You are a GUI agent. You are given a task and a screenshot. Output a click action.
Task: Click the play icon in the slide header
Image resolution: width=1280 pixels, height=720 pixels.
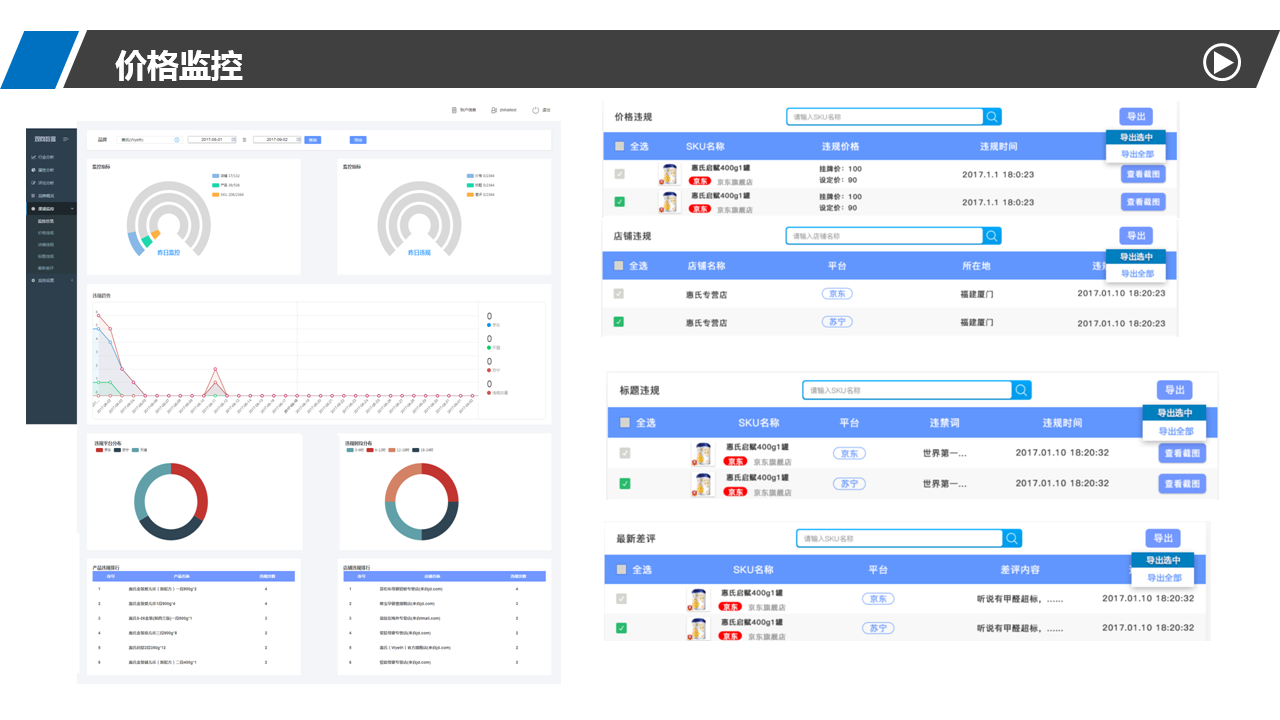[1221, 62]
